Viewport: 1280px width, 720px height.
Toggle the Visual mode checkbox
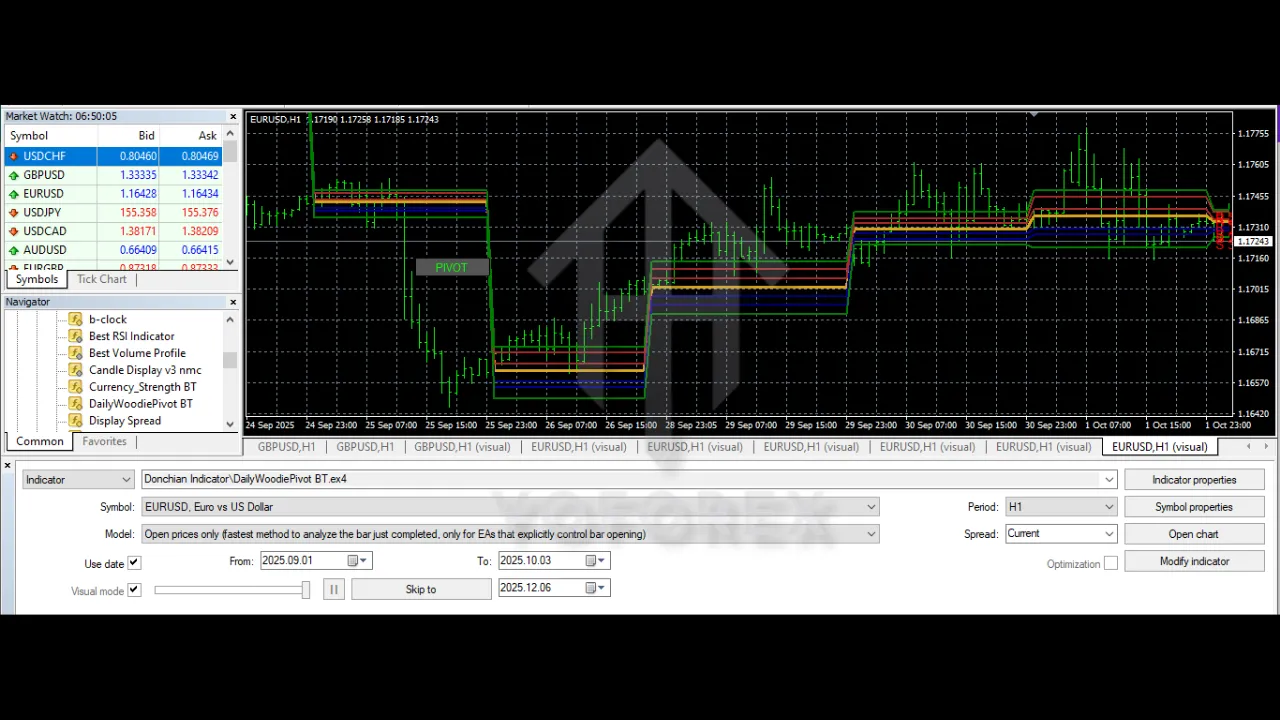134,590
